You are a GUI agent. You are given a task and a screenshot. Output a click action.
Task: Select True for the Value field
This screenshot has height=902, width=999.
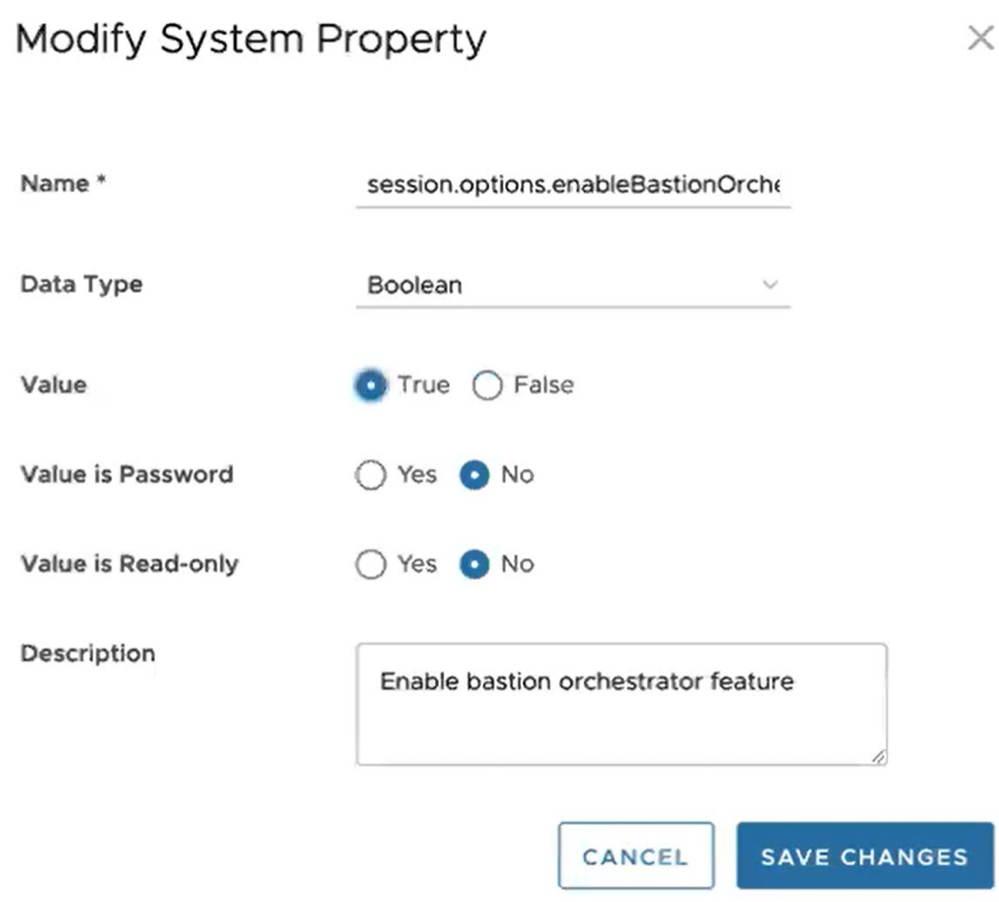[x=369, y=385]
